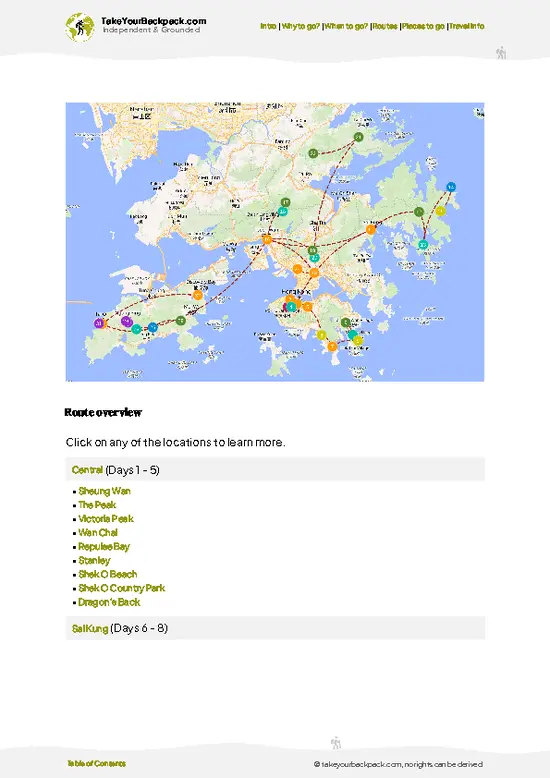The height and width of the screenshot is (778, 550).
Task: Open the 'Places to go' header link
Action: [423, 26]
